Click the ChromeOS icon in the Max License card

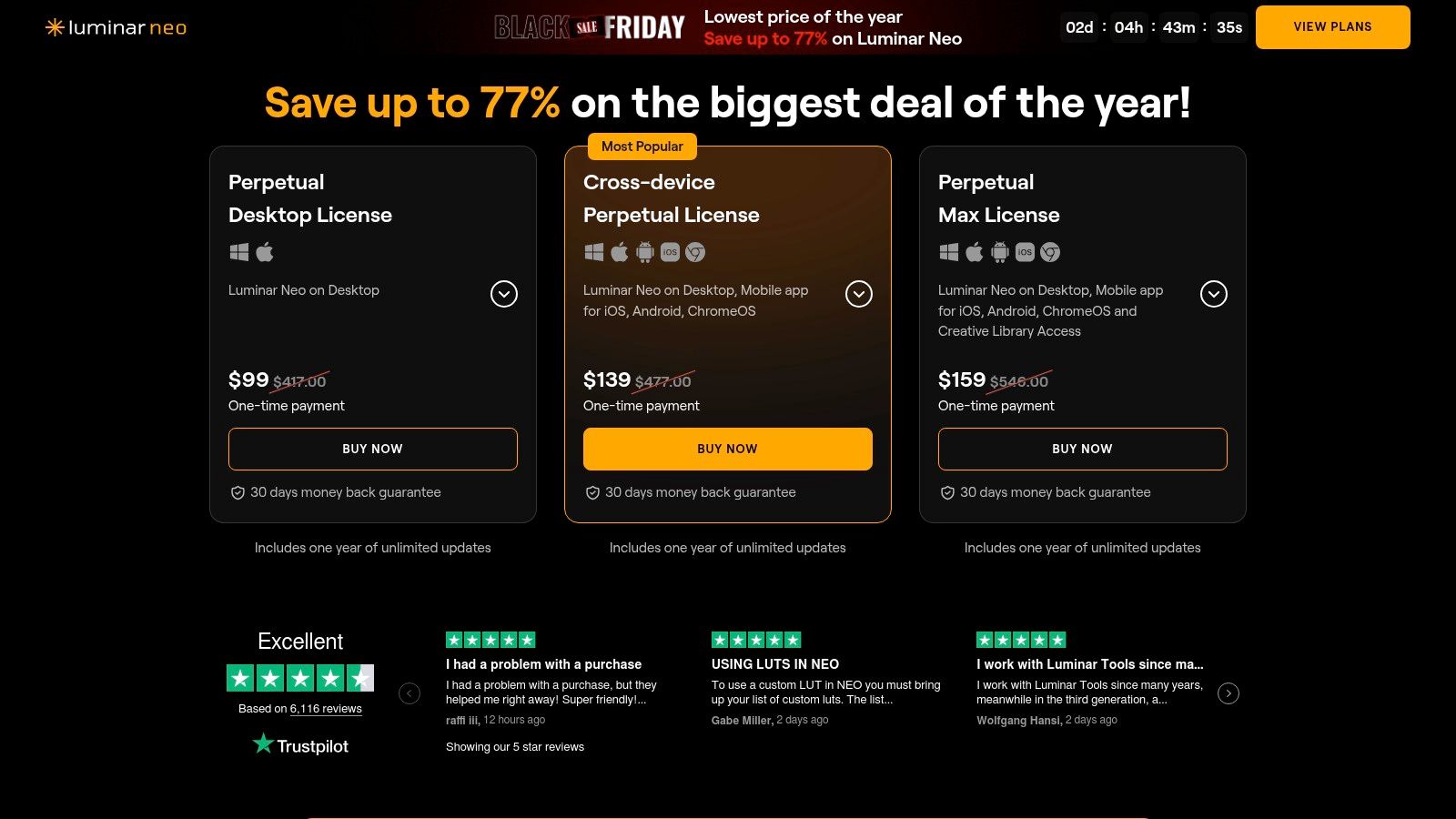(x=1050, y=252)
